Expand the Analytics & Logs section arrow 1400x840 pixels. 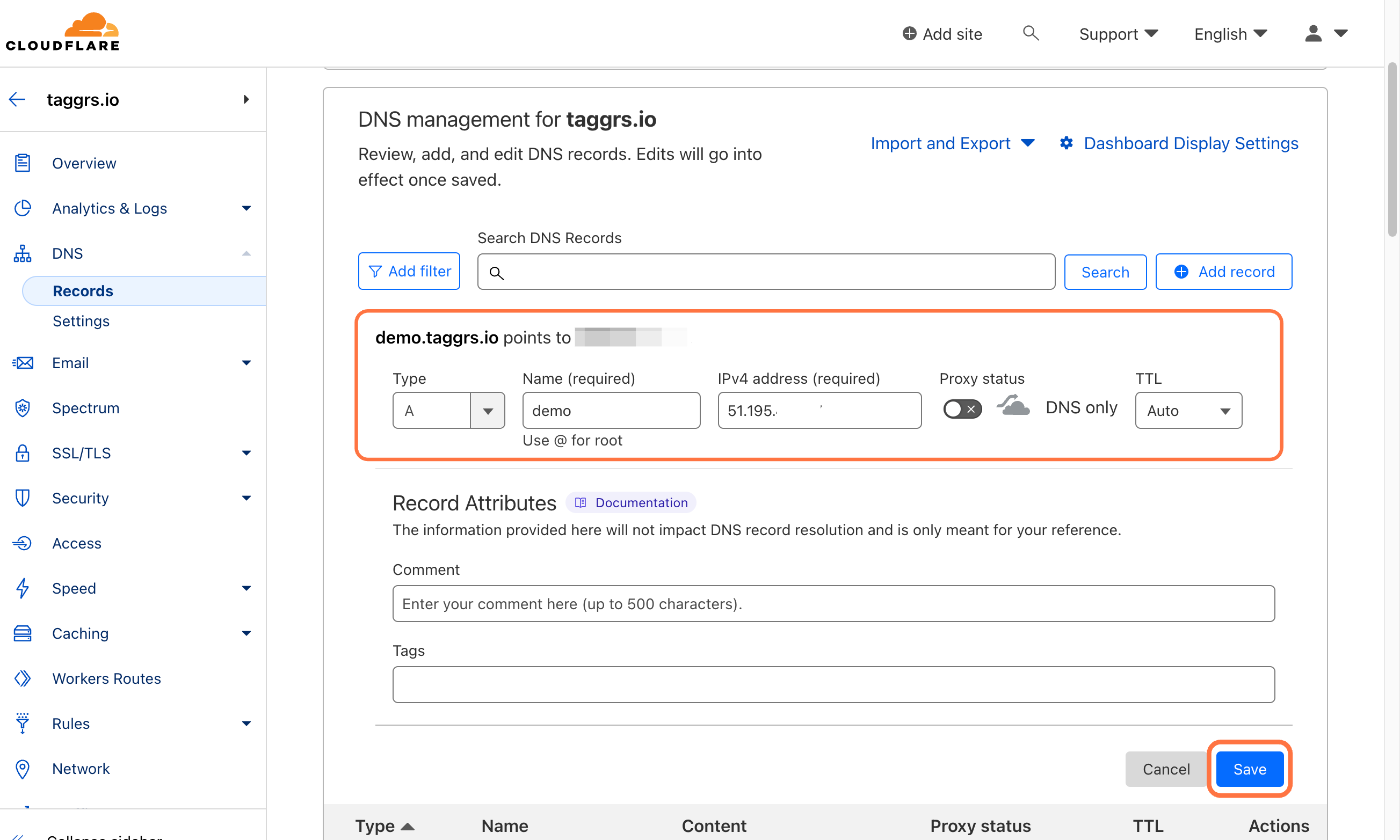[x=246, y=208]
